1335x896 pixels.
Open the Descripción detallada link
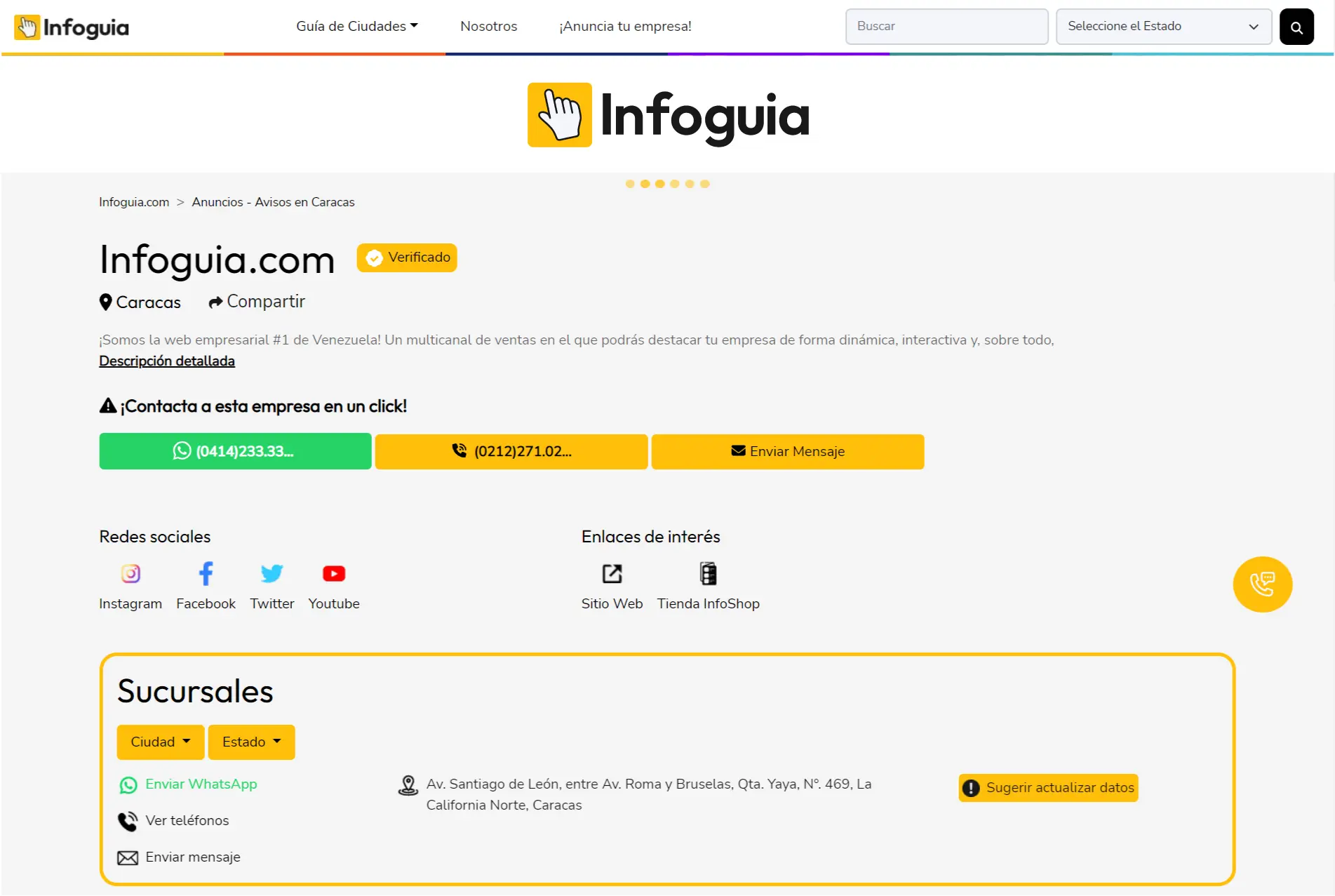tap(167, 361)
